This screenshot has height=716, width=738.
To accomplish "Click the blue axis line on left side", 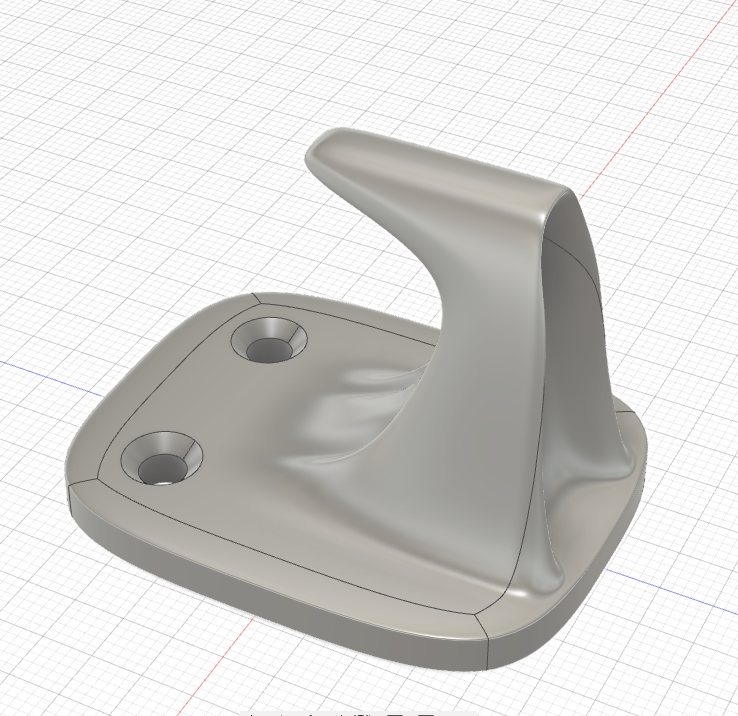I will [51, 378].
